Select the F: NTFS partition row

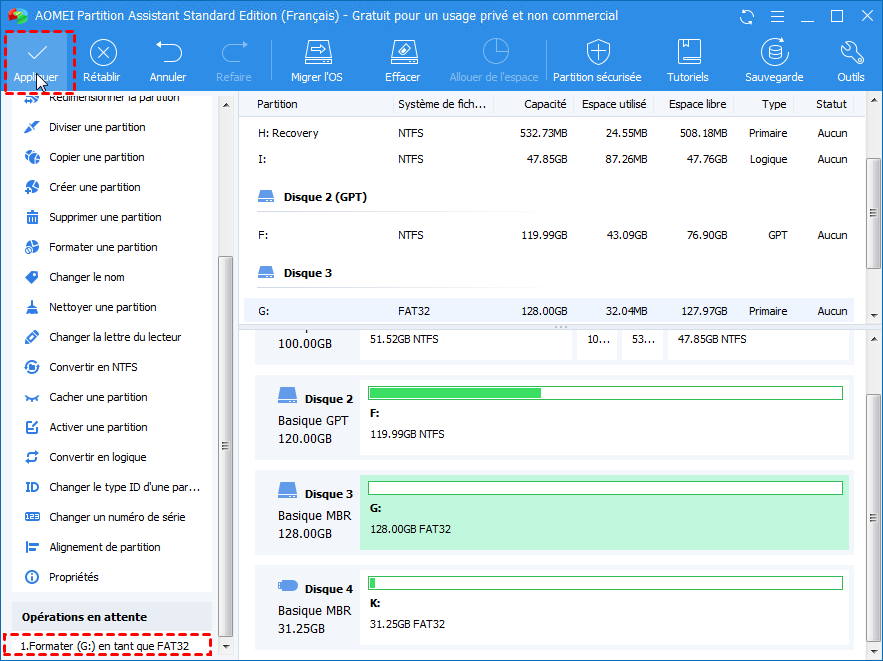(x=549, y=235)
